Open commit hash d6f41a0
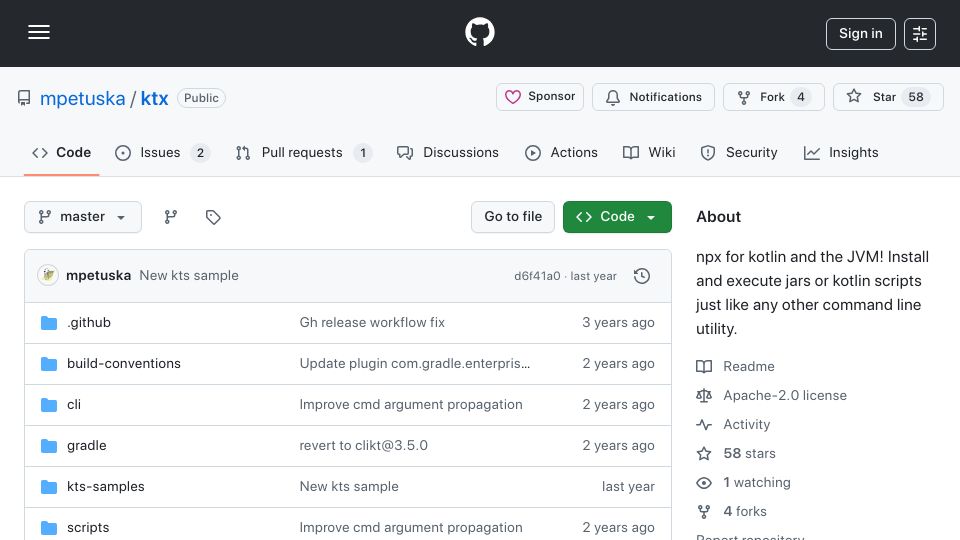 (537, 276)
